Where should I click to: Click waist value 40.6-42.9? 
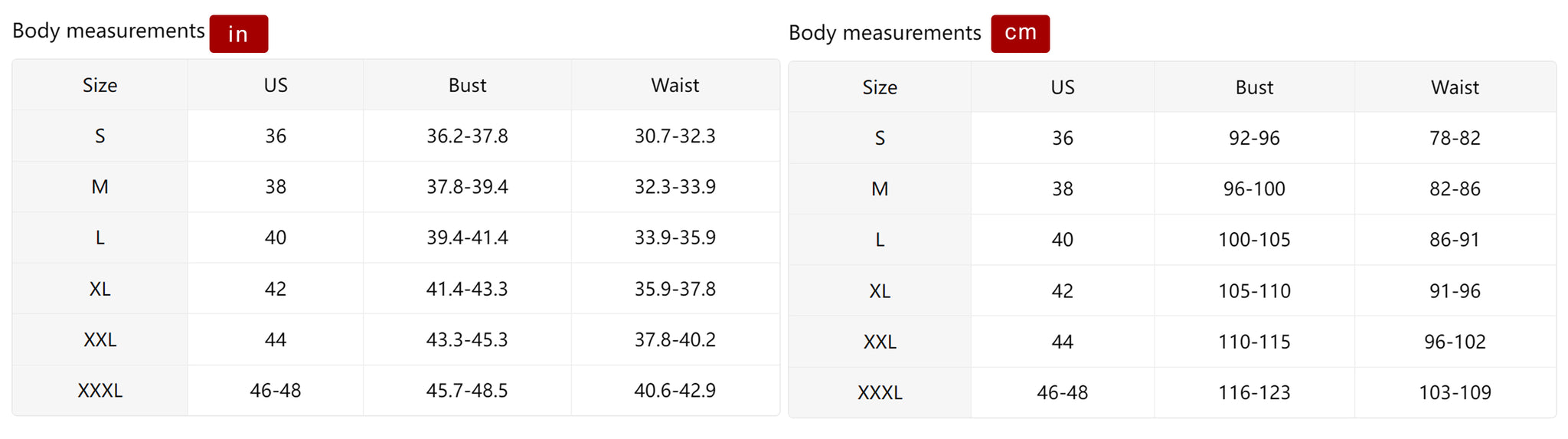click(x=675, y=391)
